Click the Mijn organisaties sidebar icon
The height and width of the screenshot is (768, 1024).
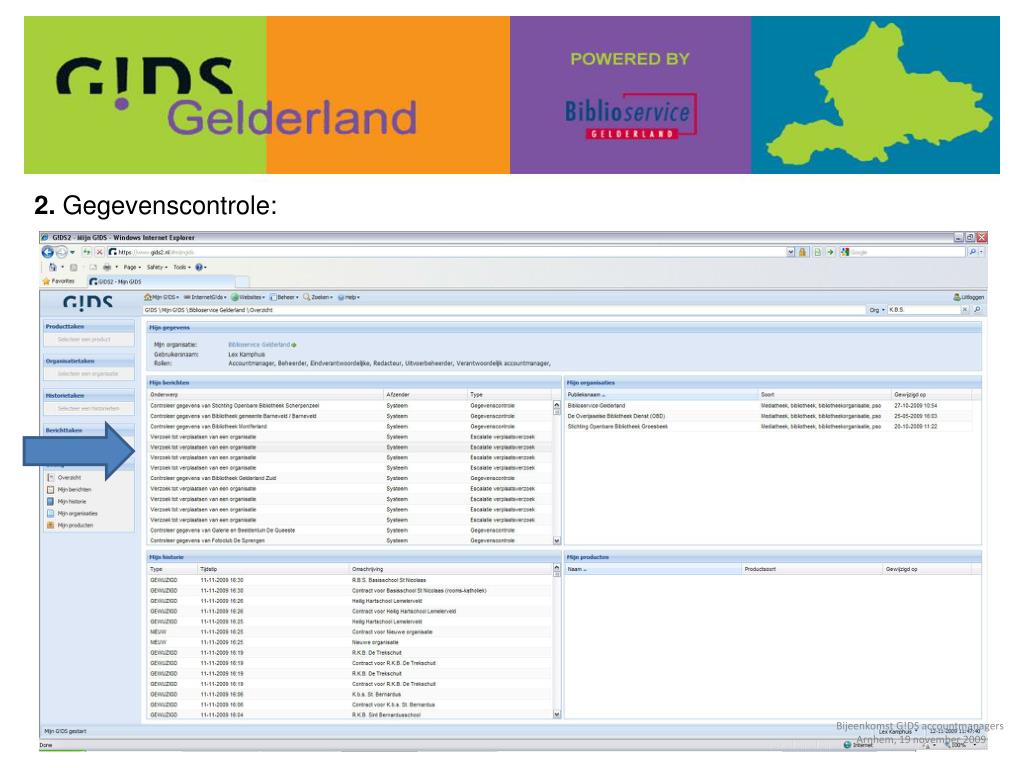click(x=50, y=513)
